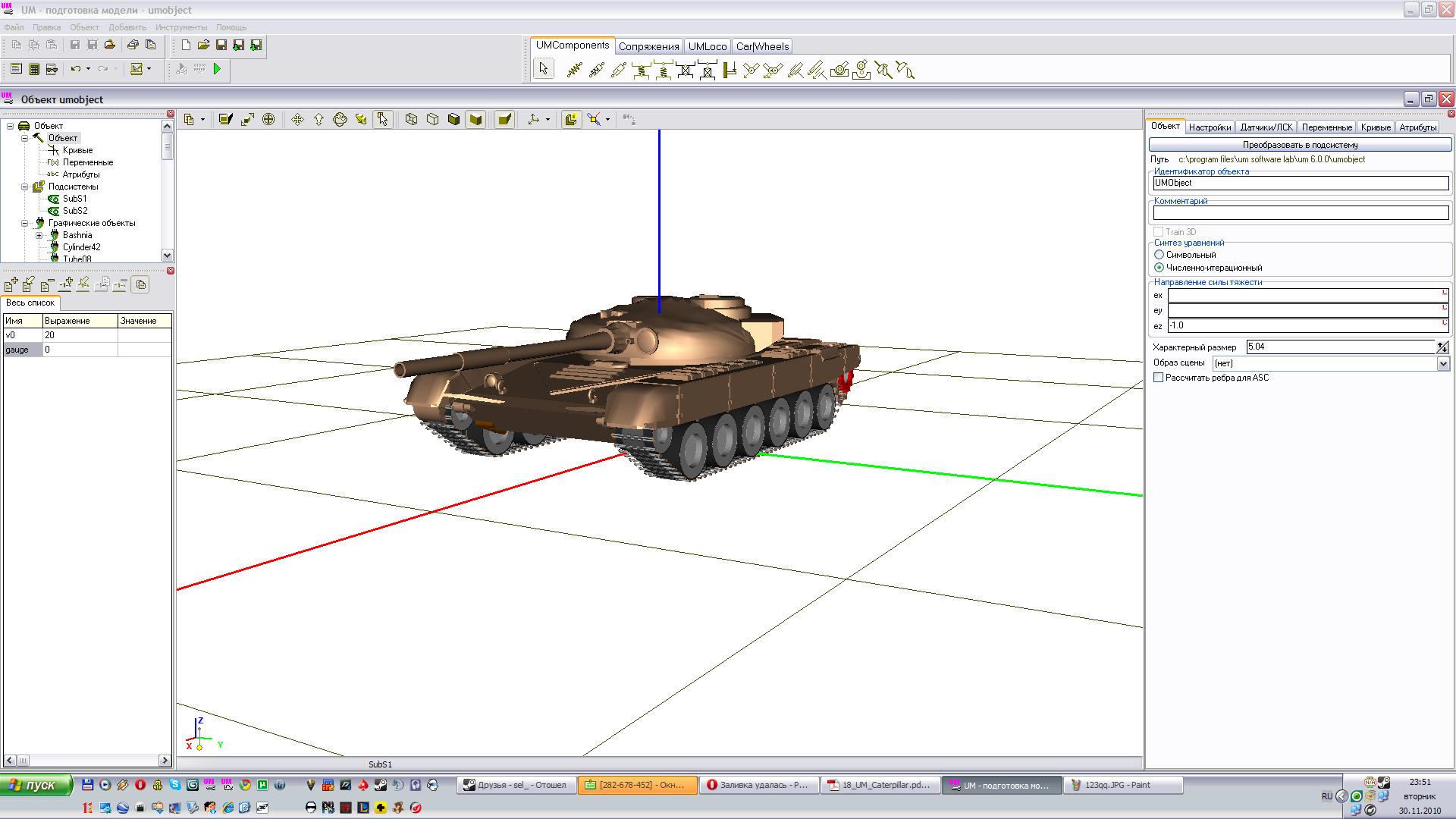Open the Образ сцены dropdown
Screen dimensions: 1456x819
(x=1443, y=363)
